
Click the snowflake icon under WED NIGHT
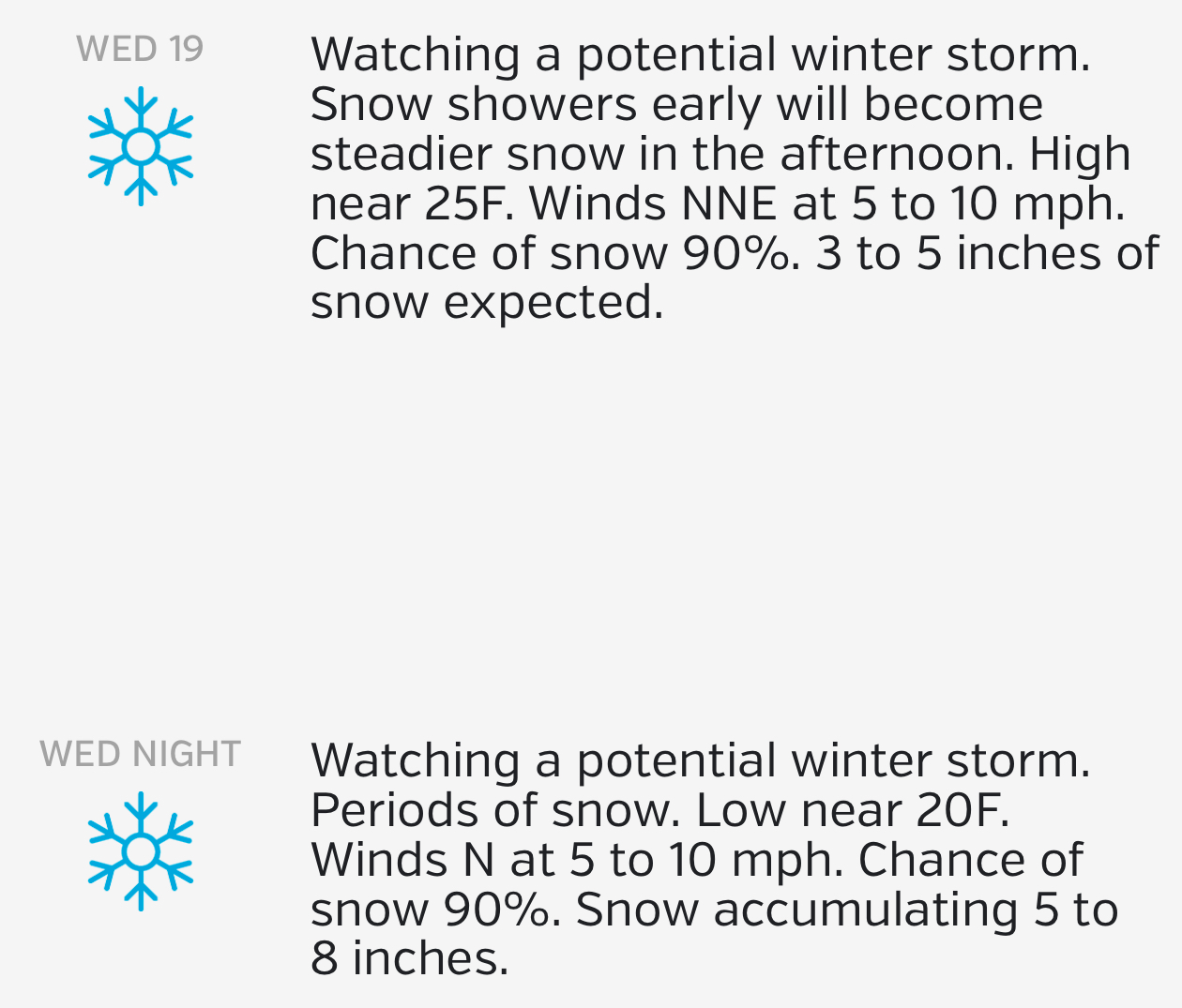[141, 851]
